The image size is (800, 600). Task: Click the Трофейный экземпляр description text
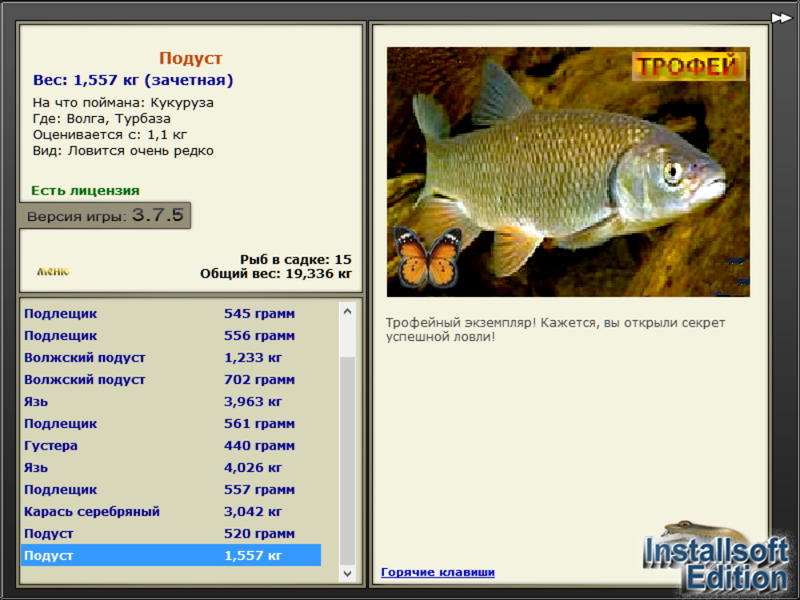click(x=555, y=330)
